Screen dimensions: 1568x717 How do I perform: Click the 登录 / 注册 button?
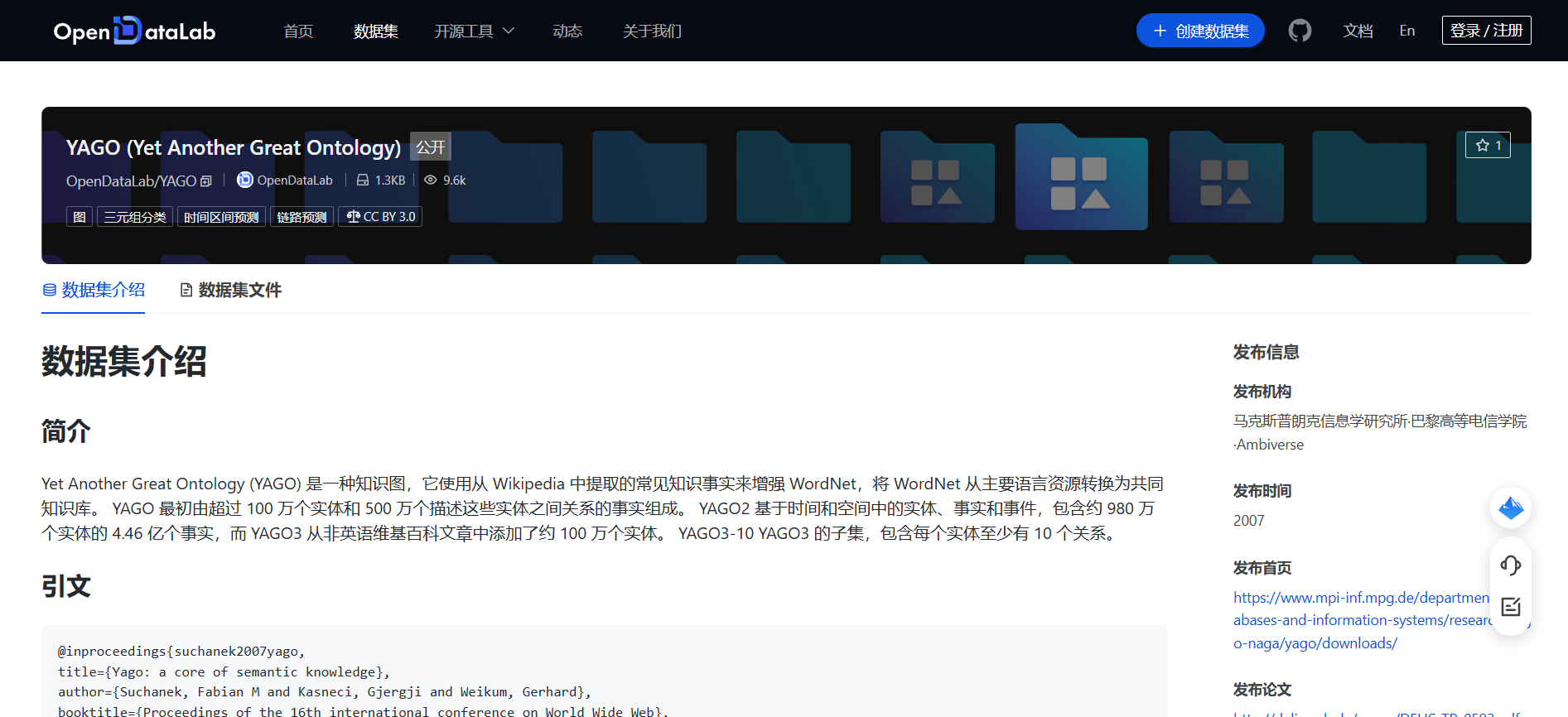tap(1486, 31)
